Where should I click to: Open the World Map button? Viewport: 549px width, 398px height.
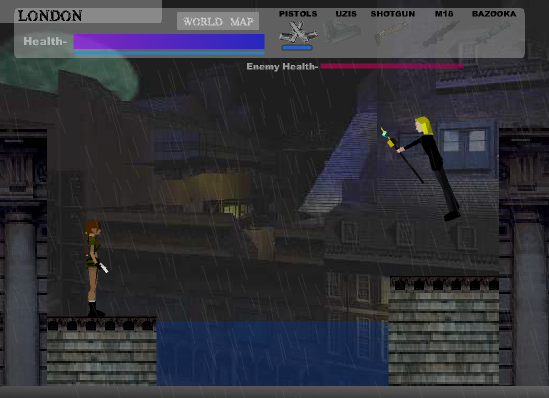pyautogui.click(x=218, y=21)
